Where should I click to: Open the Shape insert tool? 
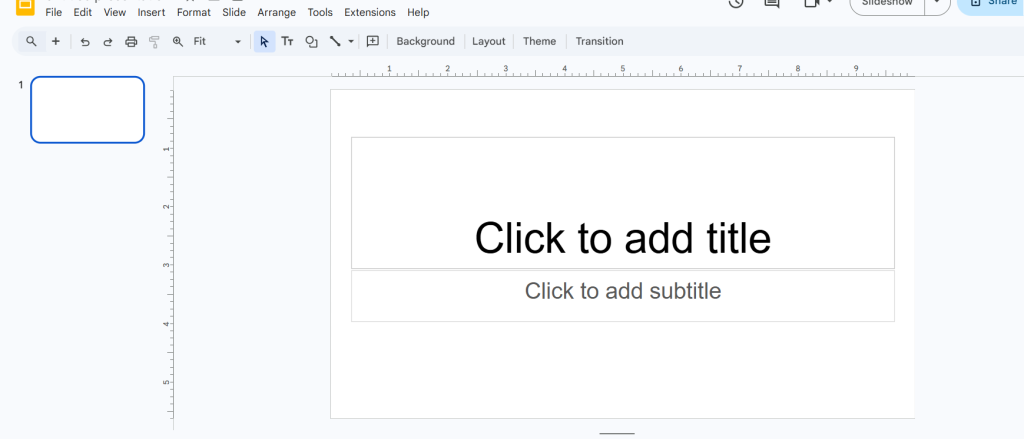(312, 41)
